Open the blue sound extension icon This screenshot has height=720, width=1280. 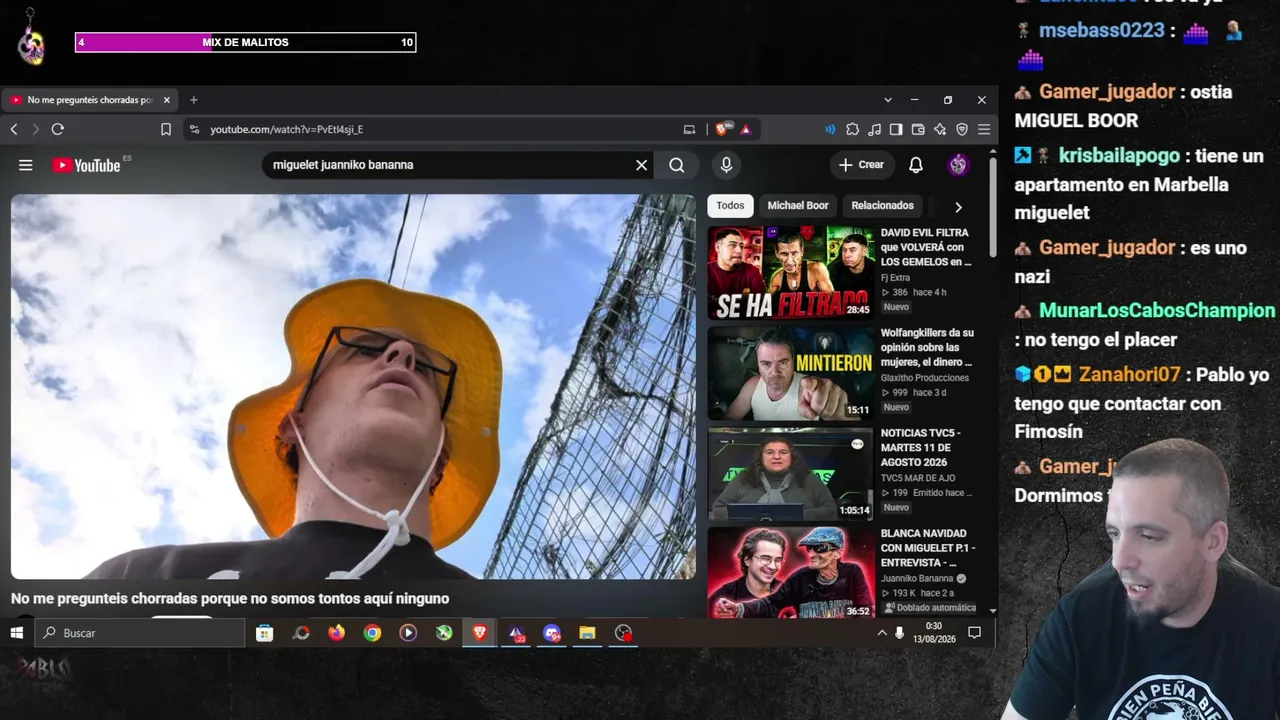coord(830,129)
